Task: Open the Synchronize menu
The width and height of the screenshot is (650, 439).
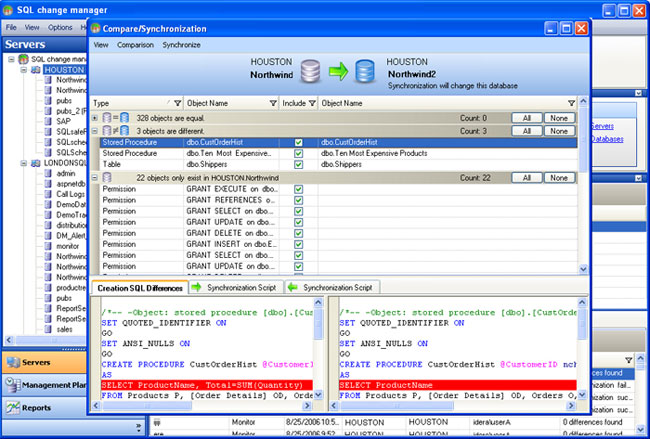Action: click(x=181, y=45)
